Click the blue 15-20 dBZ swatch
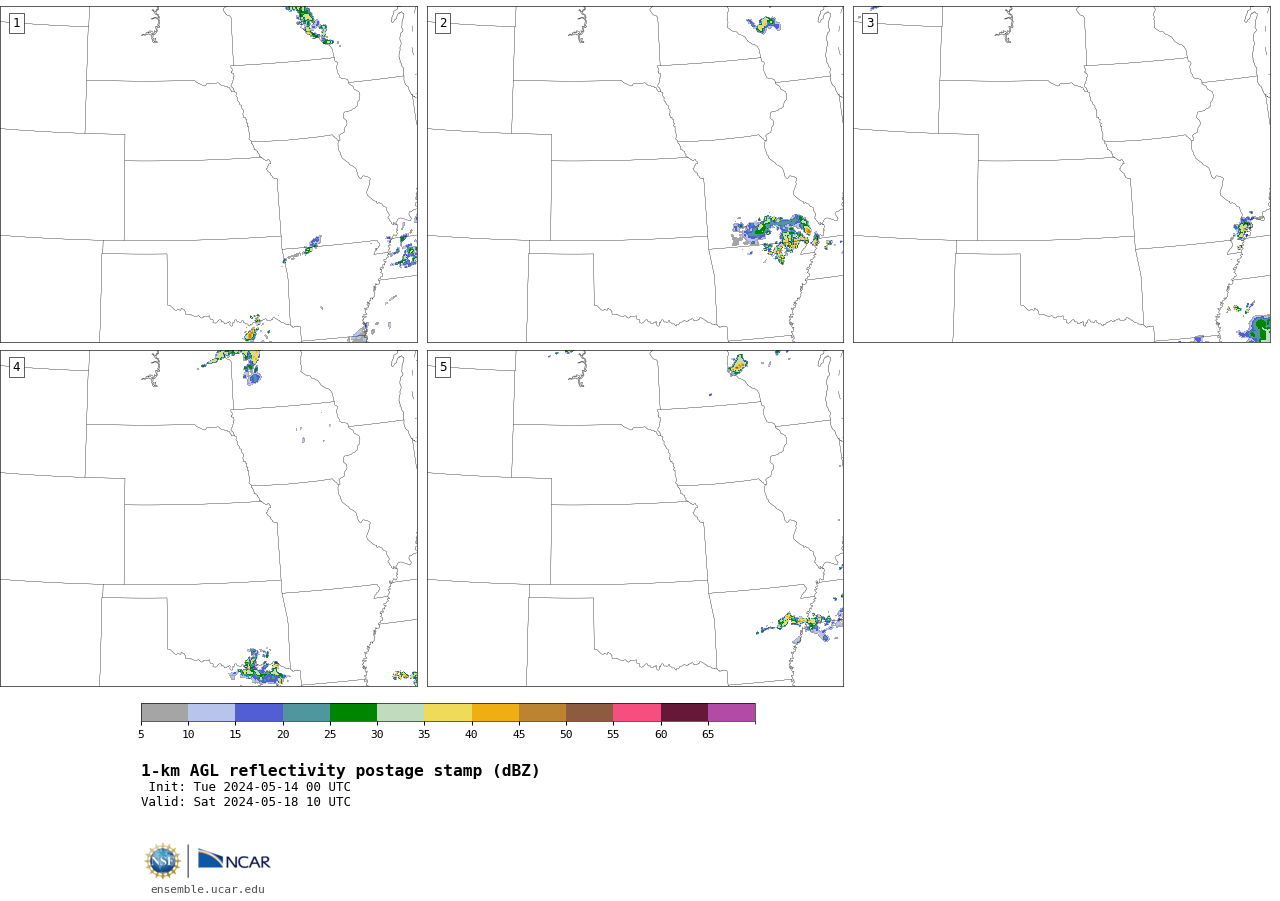The height and width of the screenshot is (901, 1280). pos(259,713)
